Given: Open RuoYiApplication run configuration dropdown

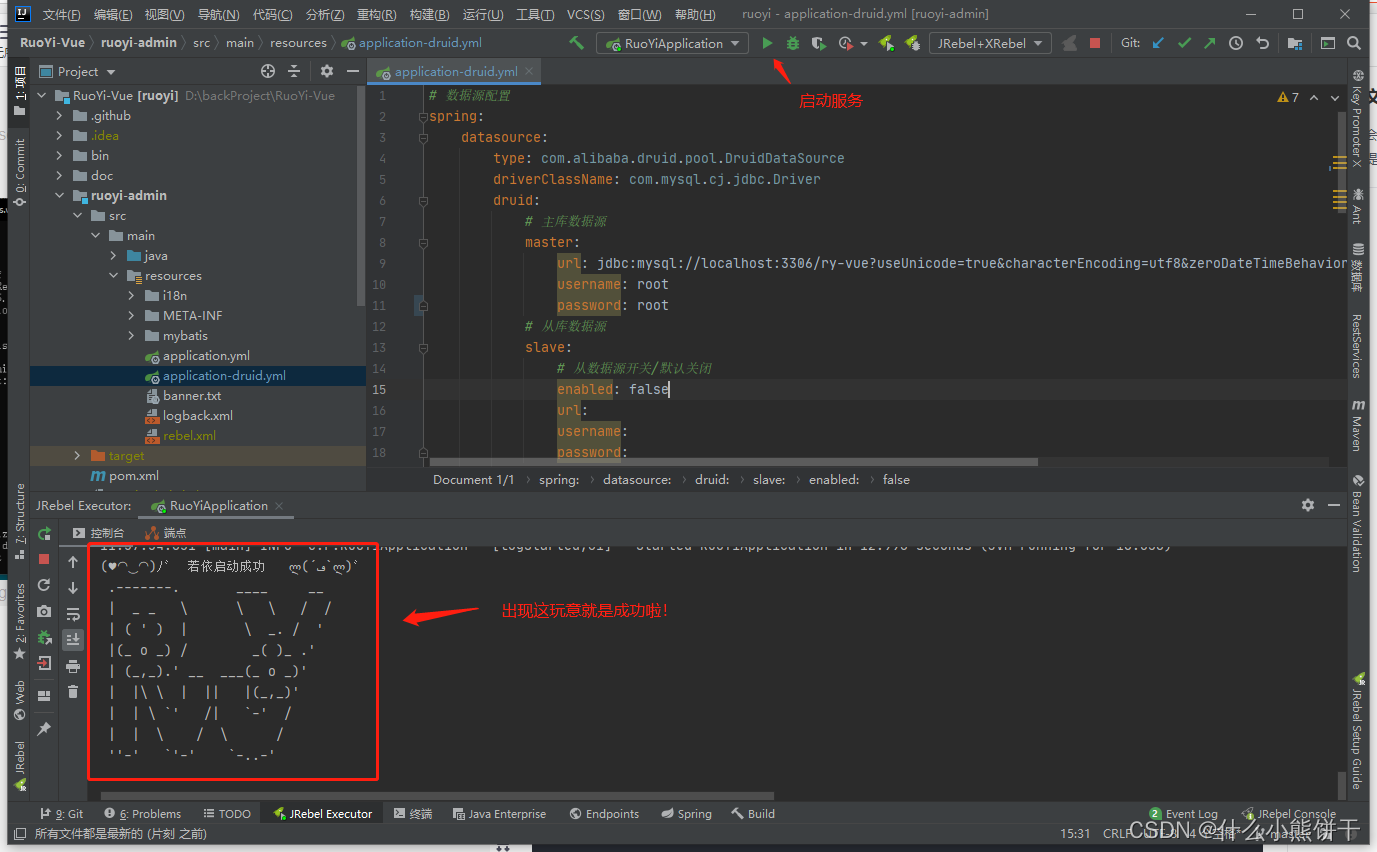Looking at the screenshot, I should tap(673, 43).
